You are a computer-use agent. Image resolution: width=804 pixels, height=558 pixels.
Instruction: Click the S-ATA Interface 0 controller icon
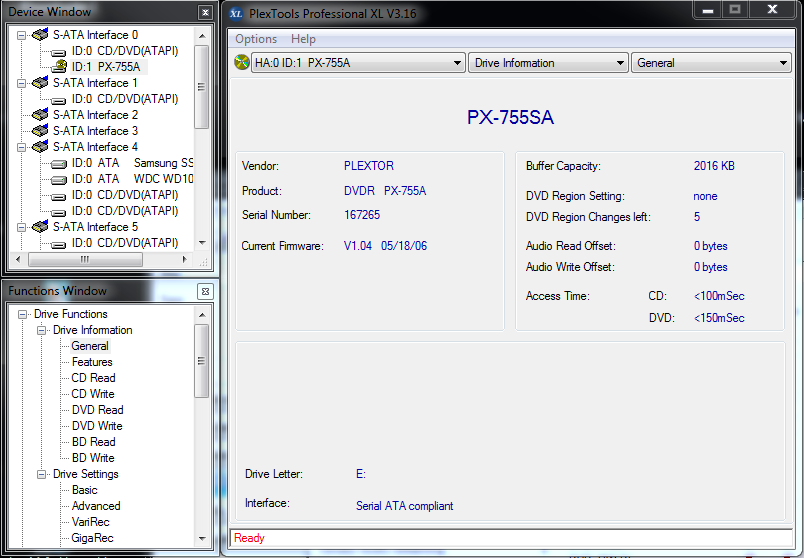point(40,35)
